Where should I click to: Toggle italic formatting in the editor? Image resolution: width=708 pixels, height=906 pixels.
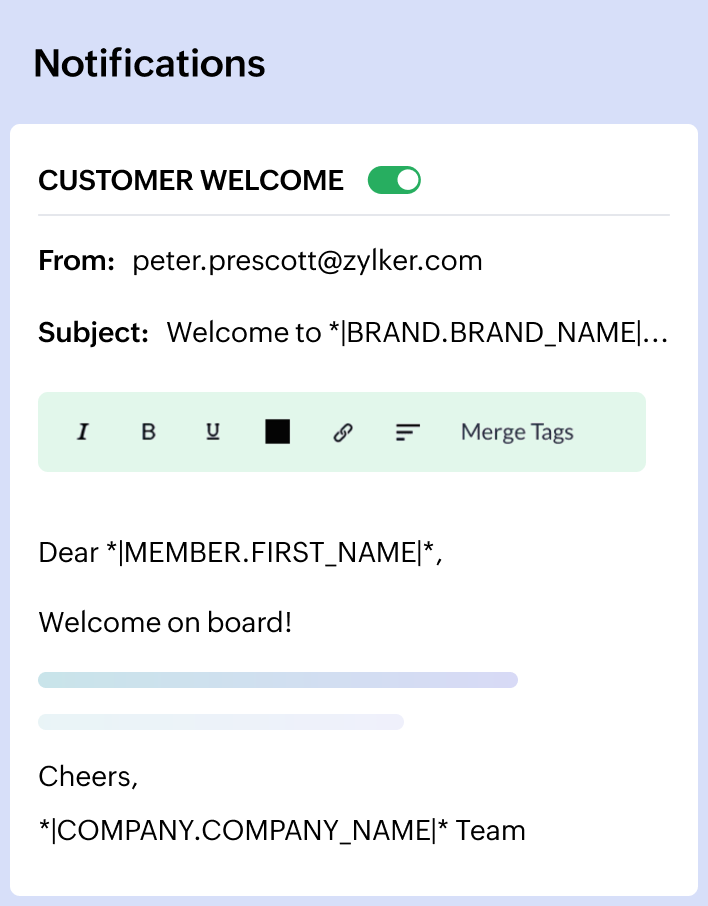pyautogui.click(x=84, y=432)
